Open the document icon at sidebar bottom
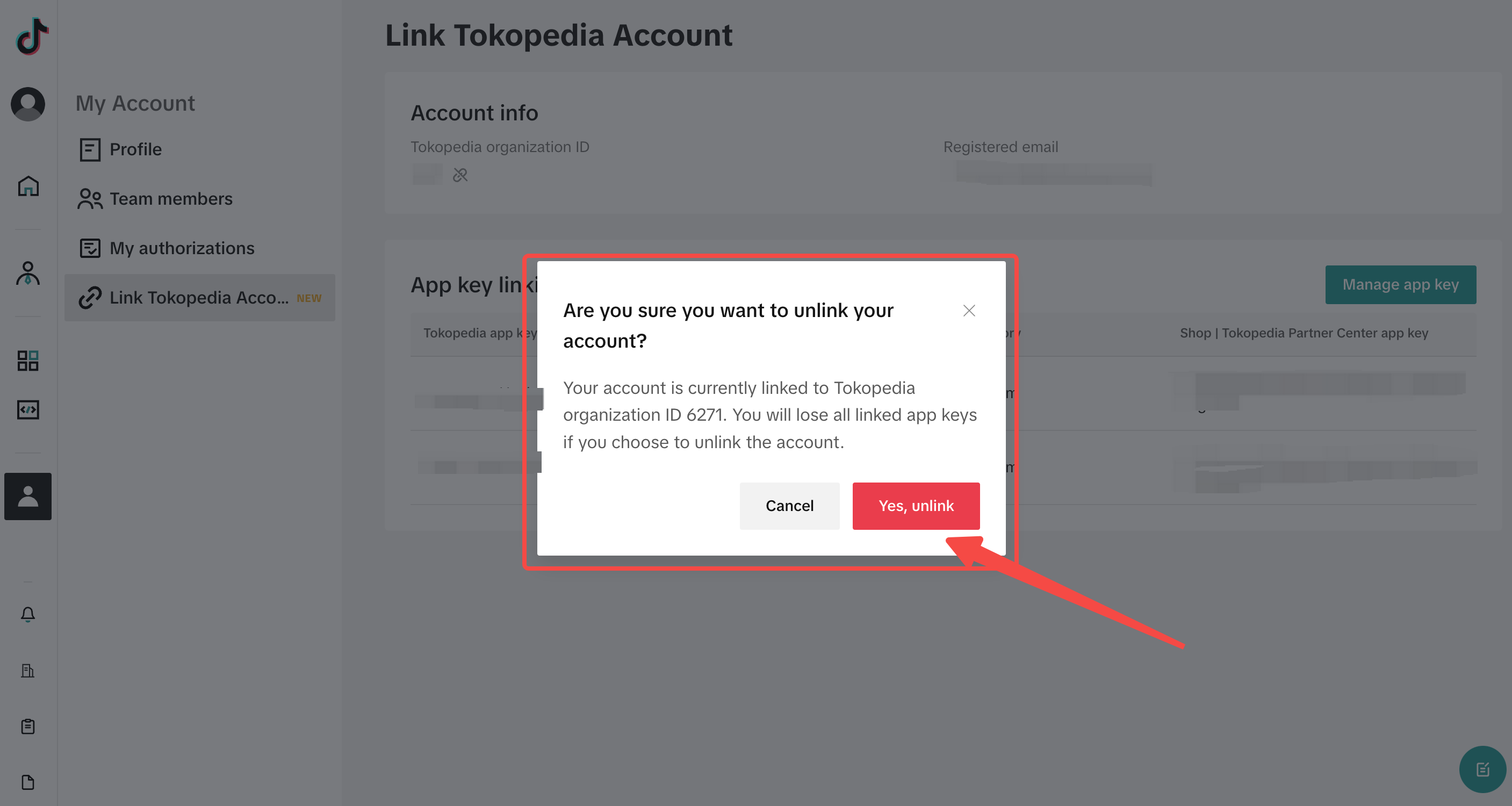The height and width of the screenshot is (806, 1512). click(27, 782)
